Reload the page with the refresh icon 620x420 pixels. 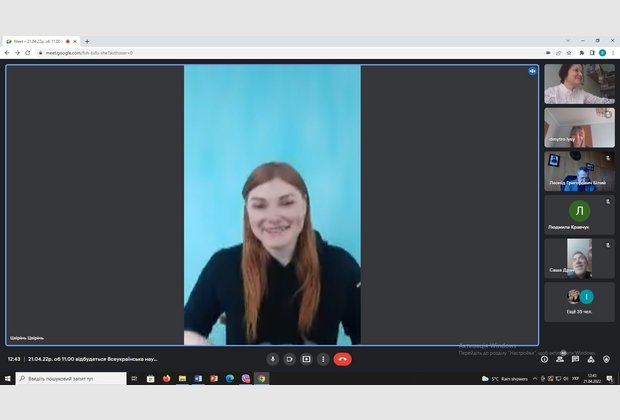(29, 53)
